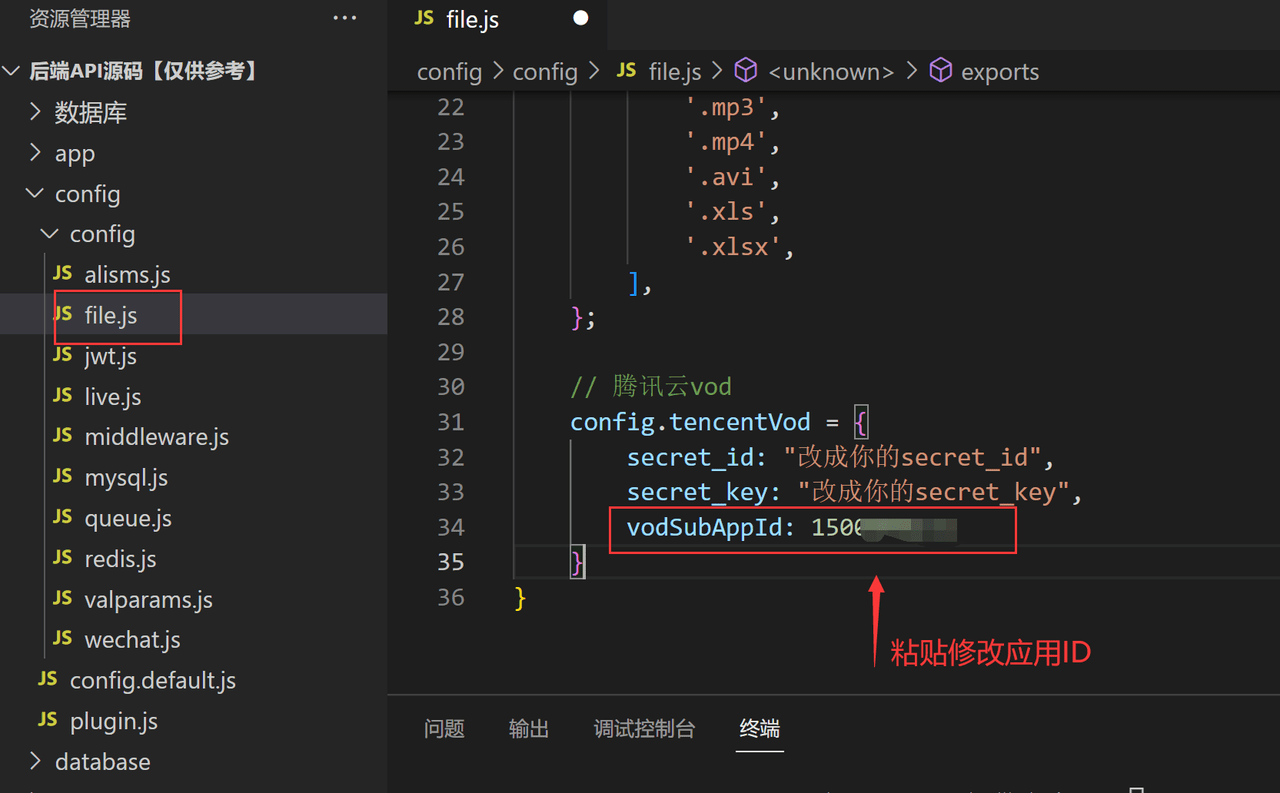1280x793 pixels.
Task: Click the "改成你的secret_key" string value
Action: tap(934, 492)
